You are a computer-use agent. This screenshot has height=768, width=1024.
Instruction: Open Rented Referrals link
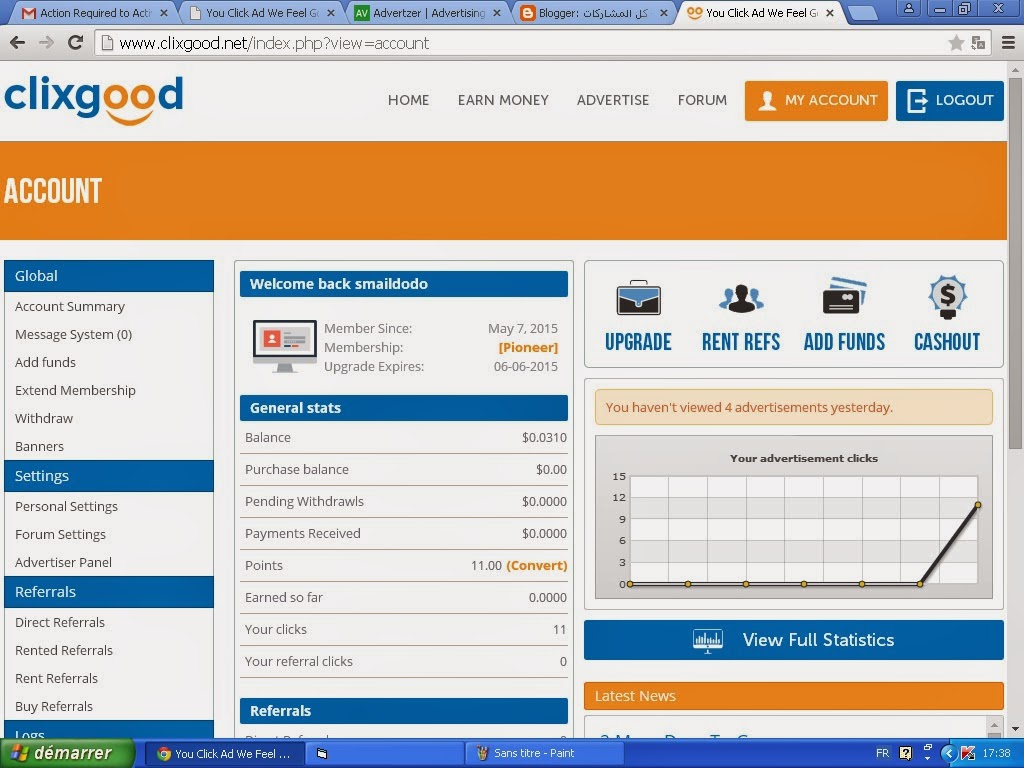(x=64, y=650)
